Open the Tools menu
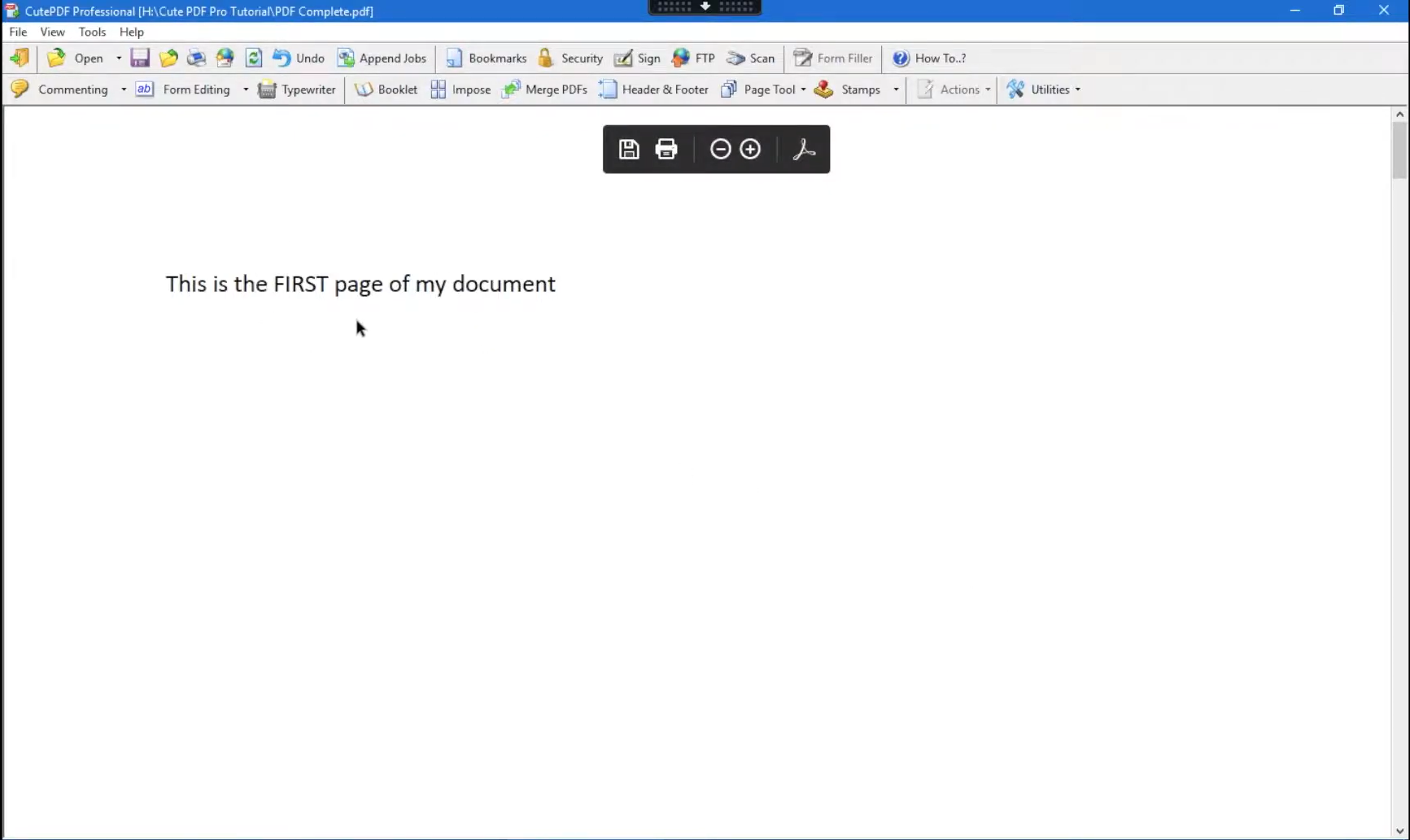 coord(92,32)
